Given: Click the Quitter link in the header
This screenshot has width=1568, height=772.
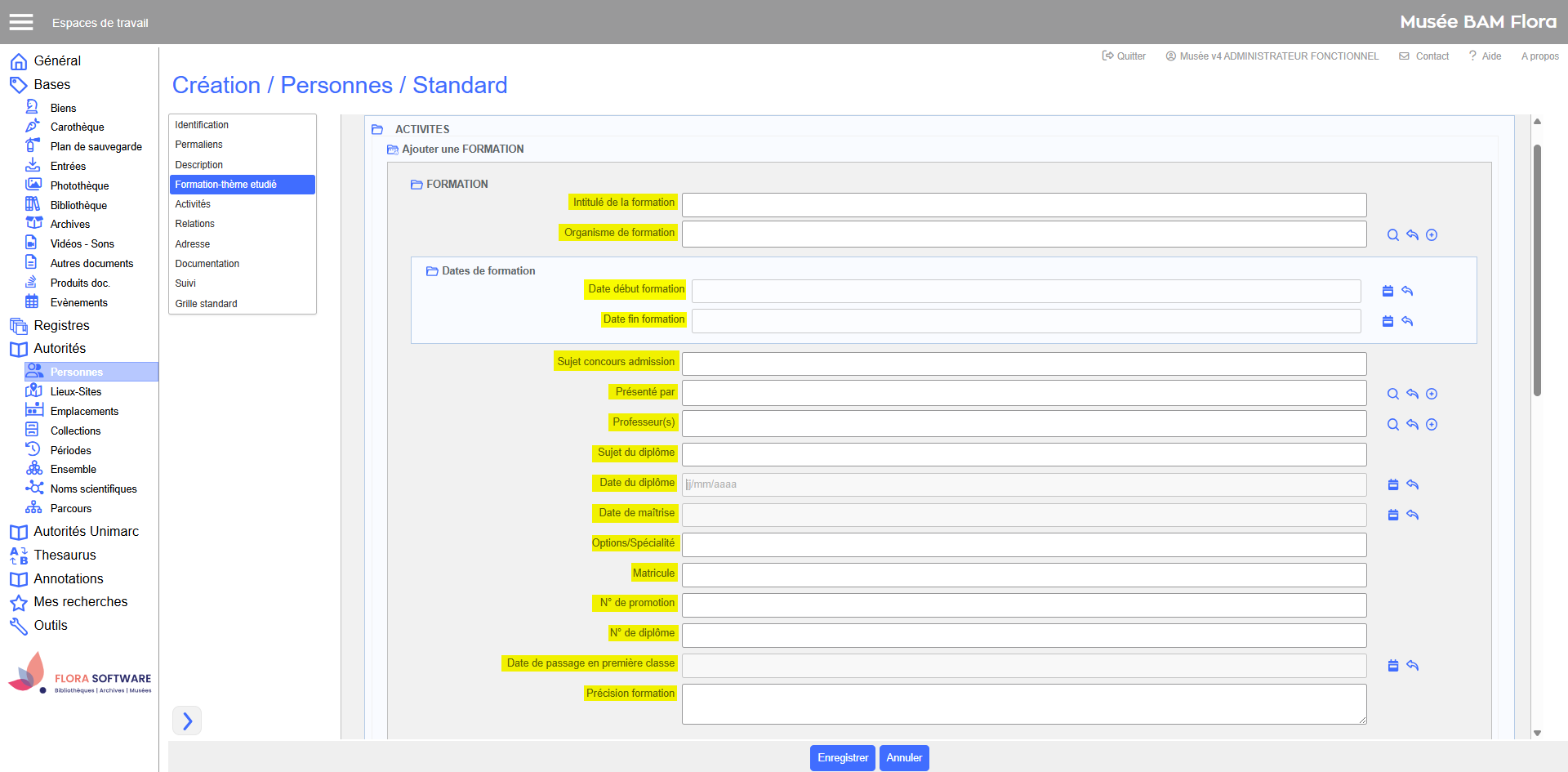Looking at the screenshot, I should [x=1124, y=56].
